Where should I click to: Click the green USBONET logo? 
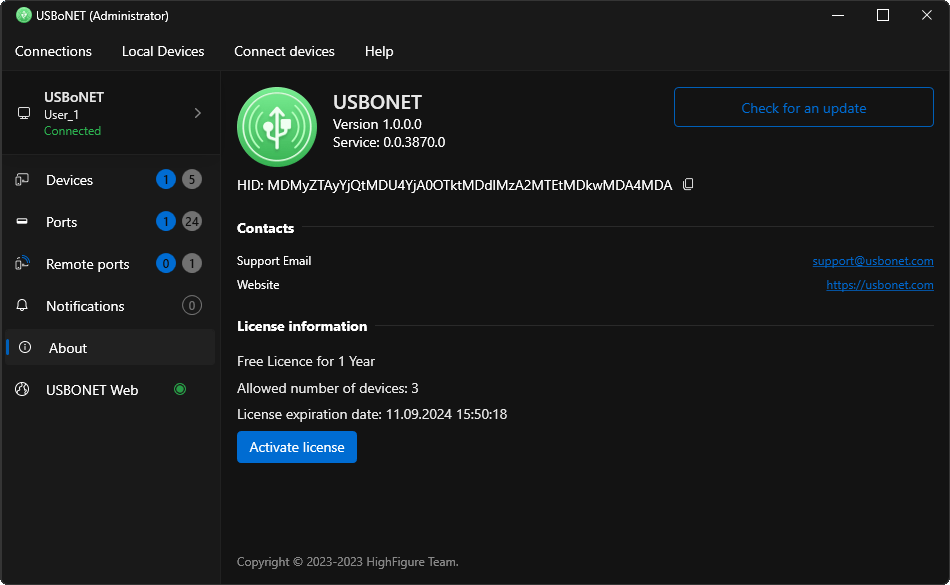(277, 127)
